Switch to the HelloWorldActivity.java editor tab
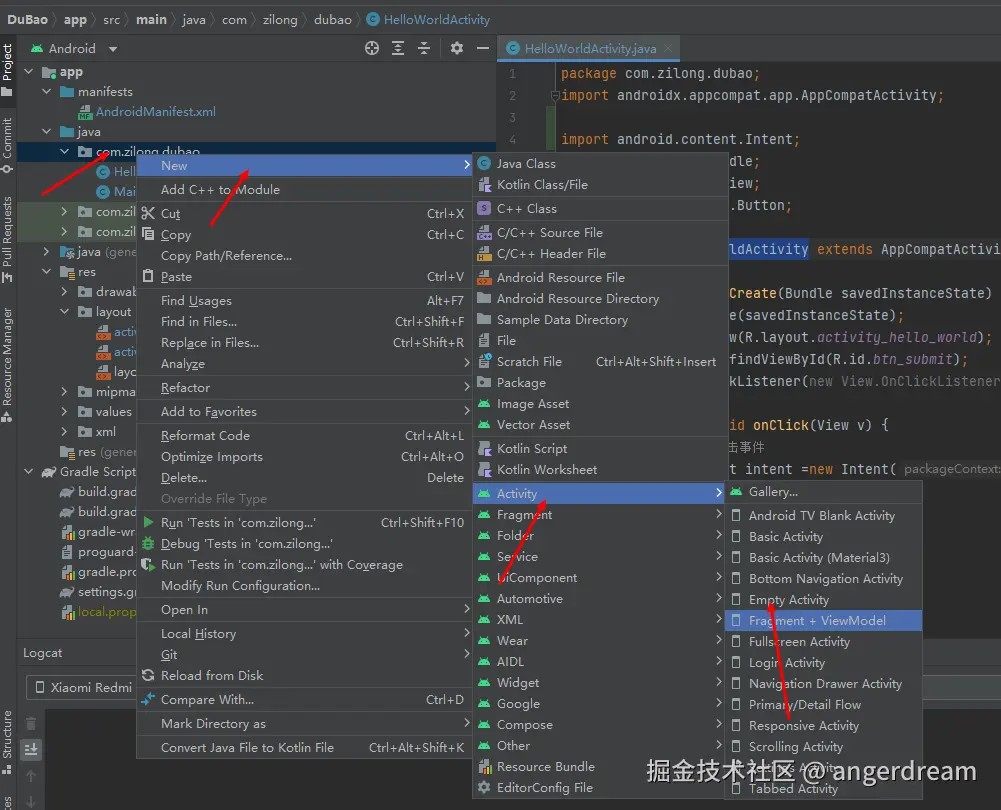Image resolution: width=1001 pixels, height=810 pixels. tap(590, 48)
